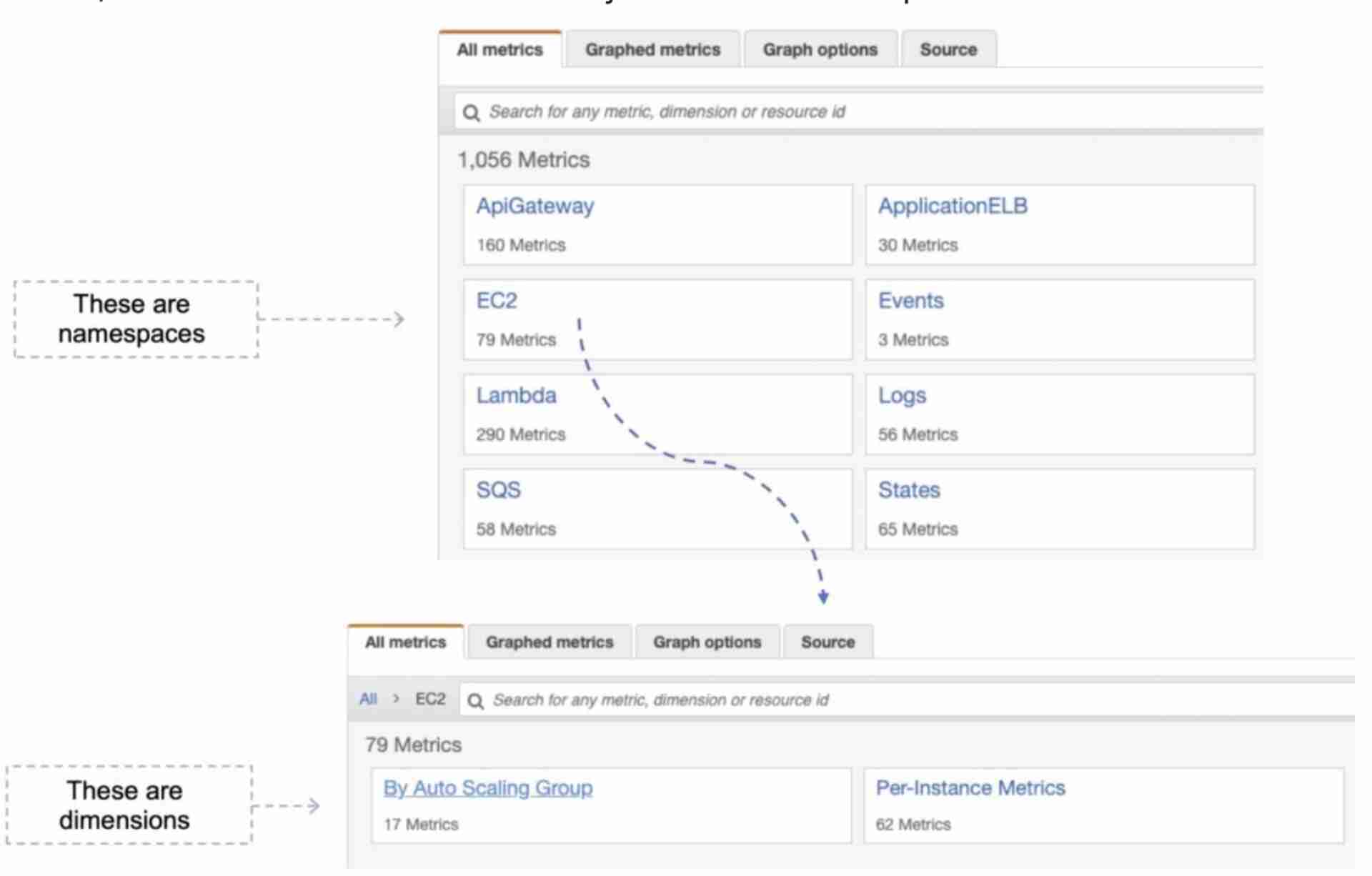
Task: Click the 58 Metrics label
Action: pos(516,529)
